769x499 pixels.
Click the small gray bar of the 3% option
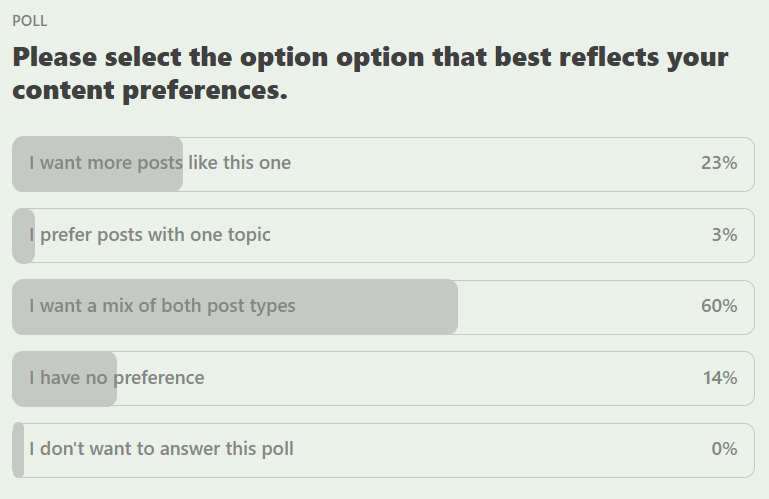pyautogui.click(x=24, y=236)
